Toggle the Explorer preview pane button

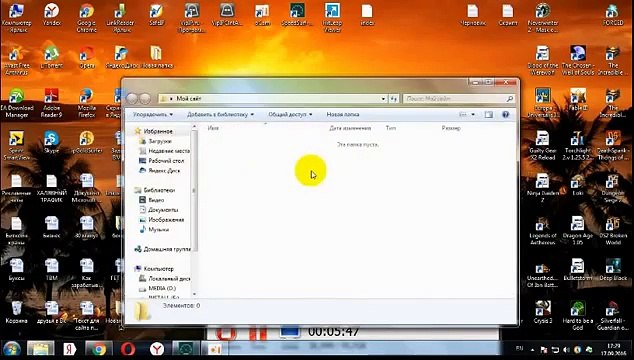pos(488,114)
